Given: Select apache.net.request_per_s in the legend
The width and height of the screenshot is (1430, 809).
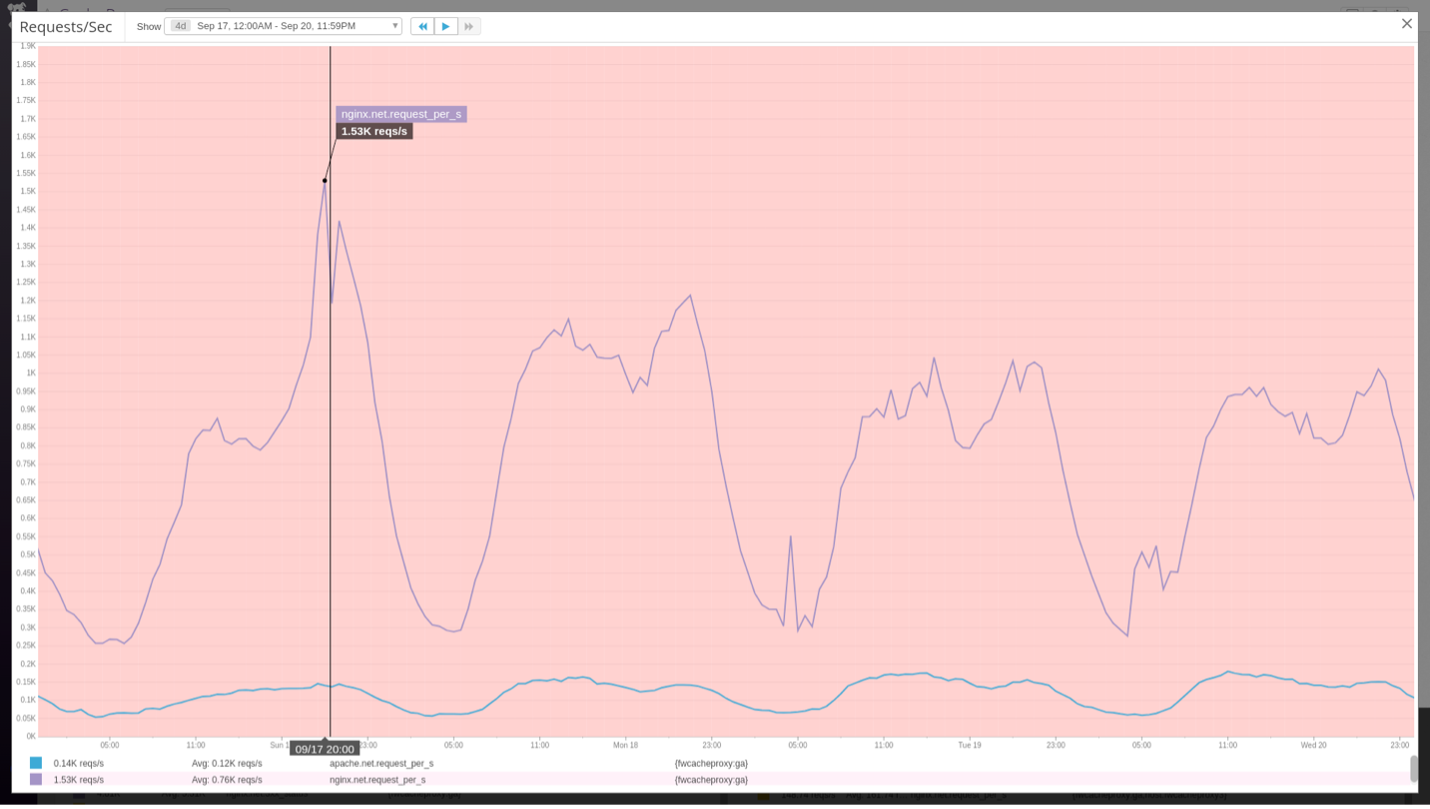Looking at the screenshot, I should point(381,763).
